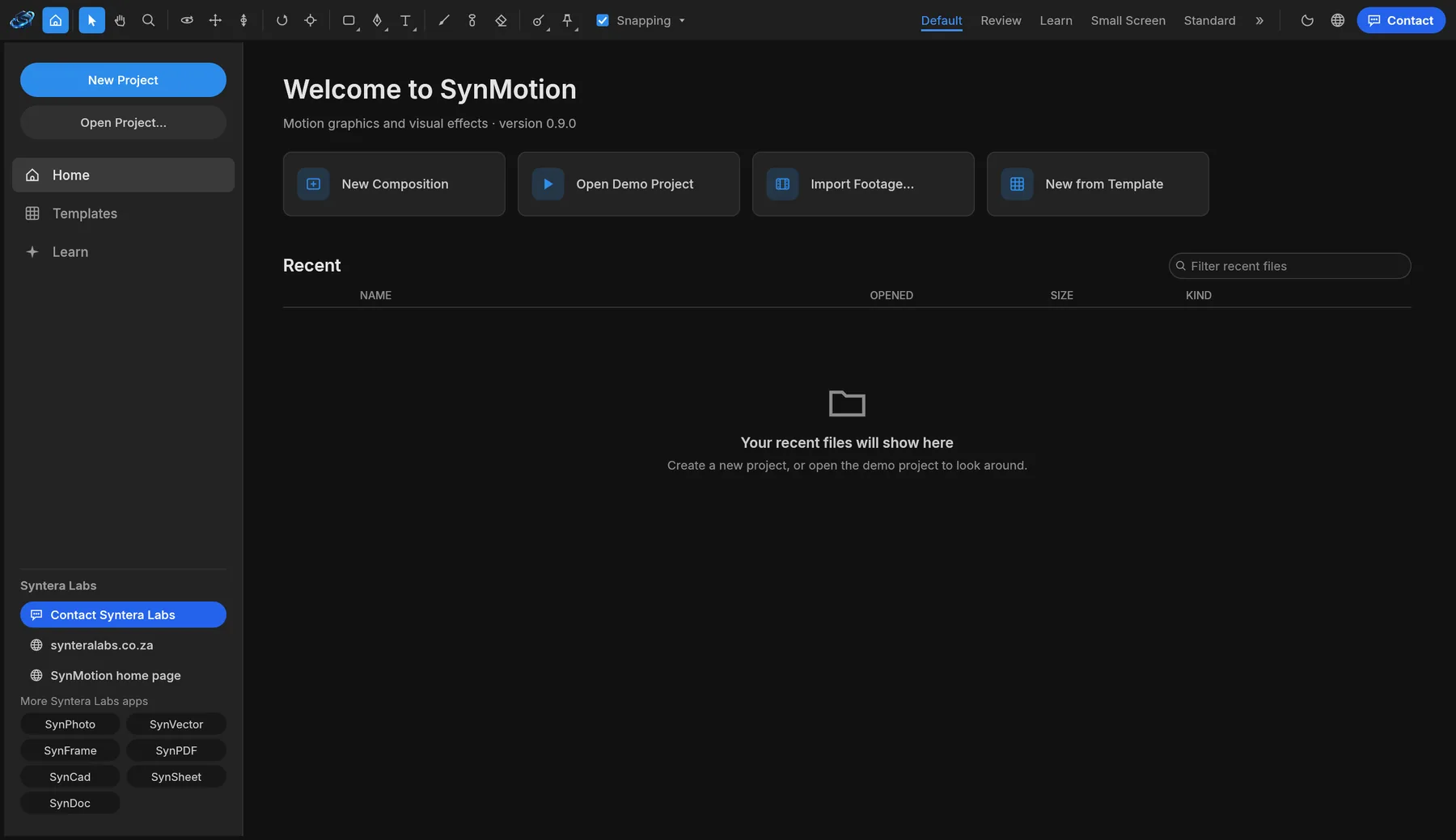Click the New Project button

pos(123,80)
